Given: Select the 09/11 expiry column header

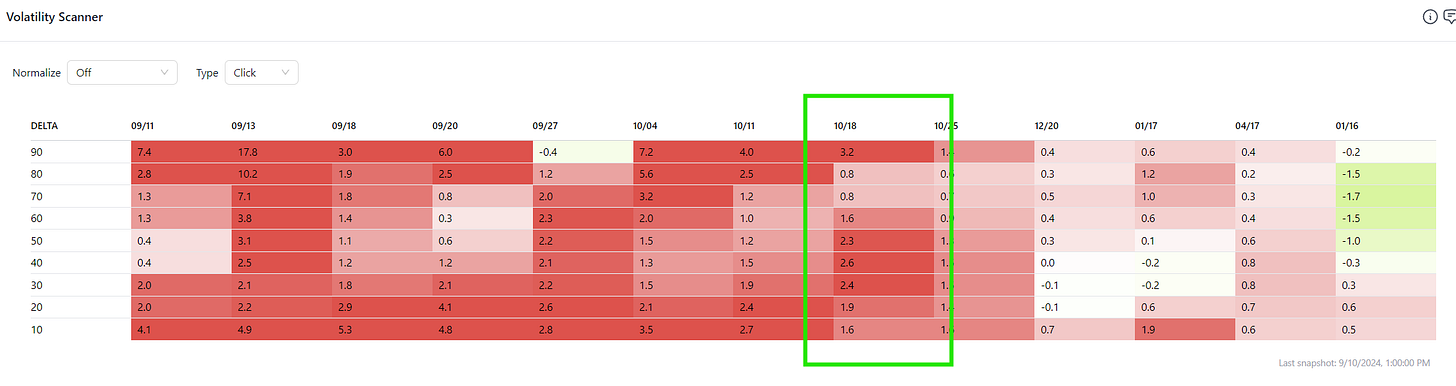Looking at the screenshot, I should [x=143, y=126].
